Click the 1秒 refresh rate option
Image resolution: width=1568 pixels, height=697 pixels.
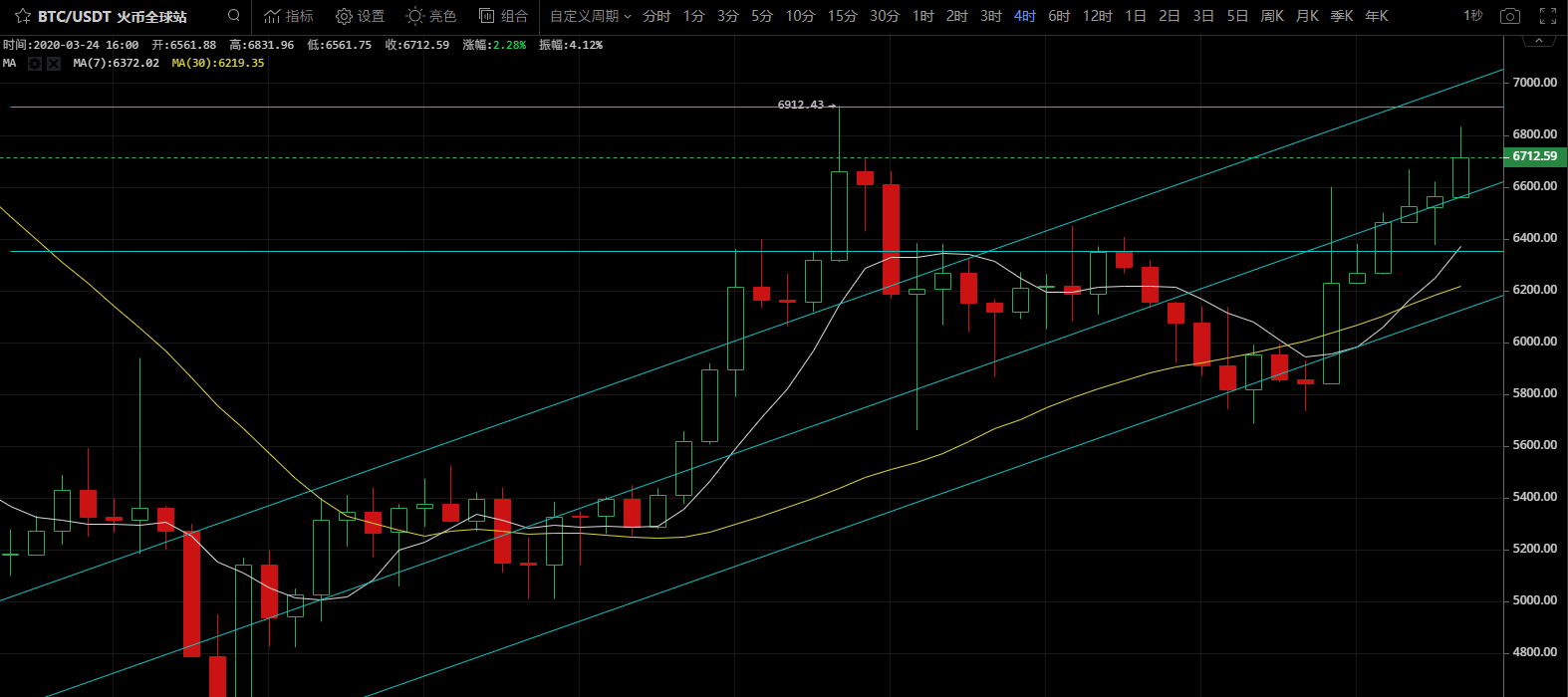(1473, 16)
